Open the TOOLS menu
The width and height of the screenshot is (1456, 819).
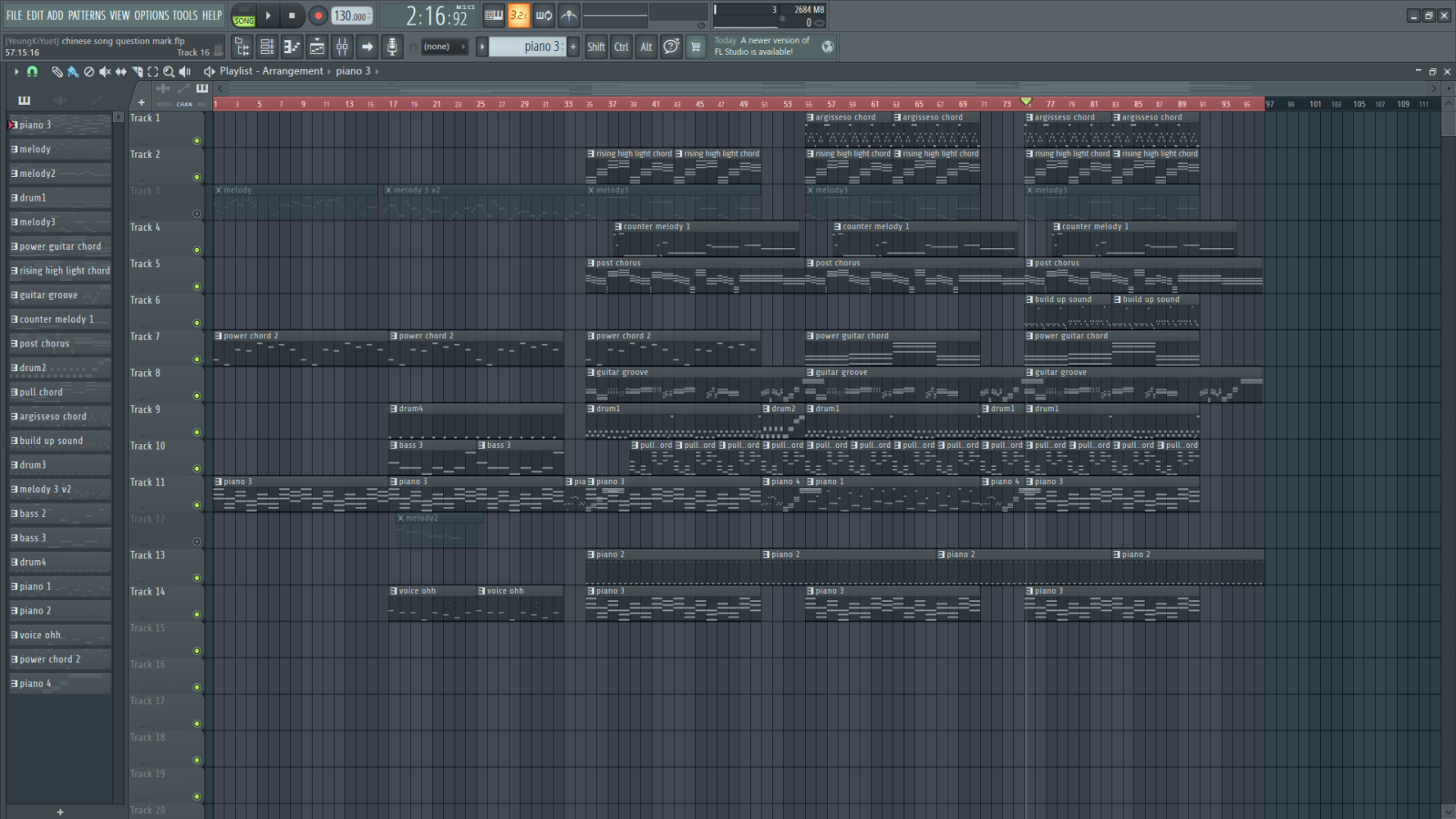point(185,15)
